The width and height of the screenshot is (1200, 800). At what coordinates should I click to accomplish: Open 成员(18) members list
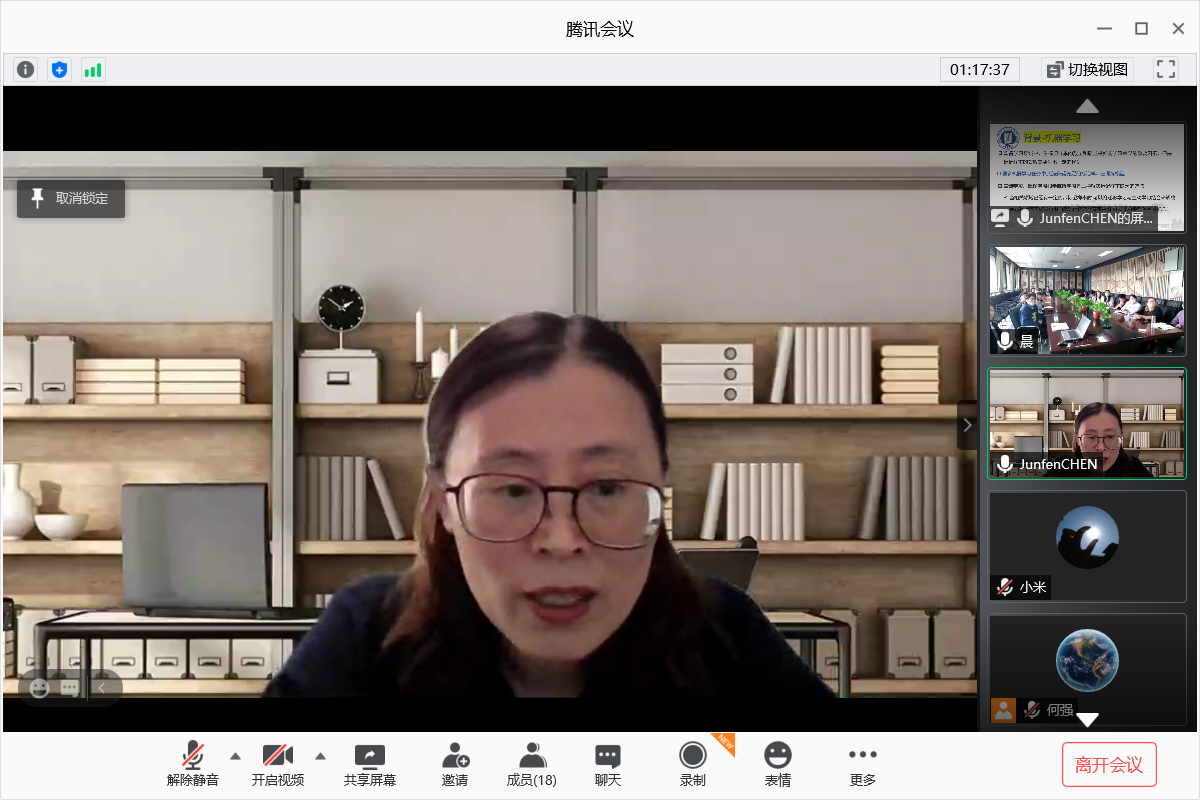(x=532, y=765)
